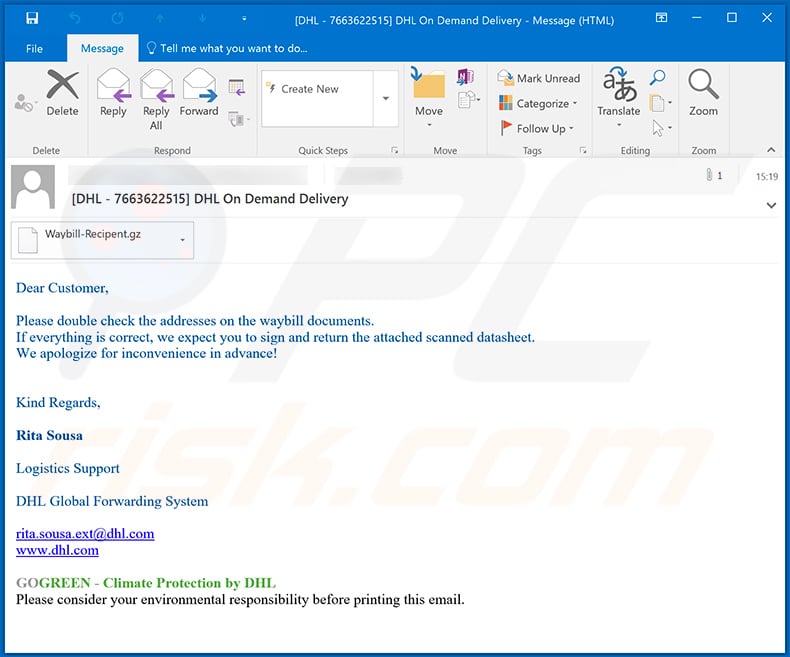Open the move Actions dropdown icon

point(469,100)
